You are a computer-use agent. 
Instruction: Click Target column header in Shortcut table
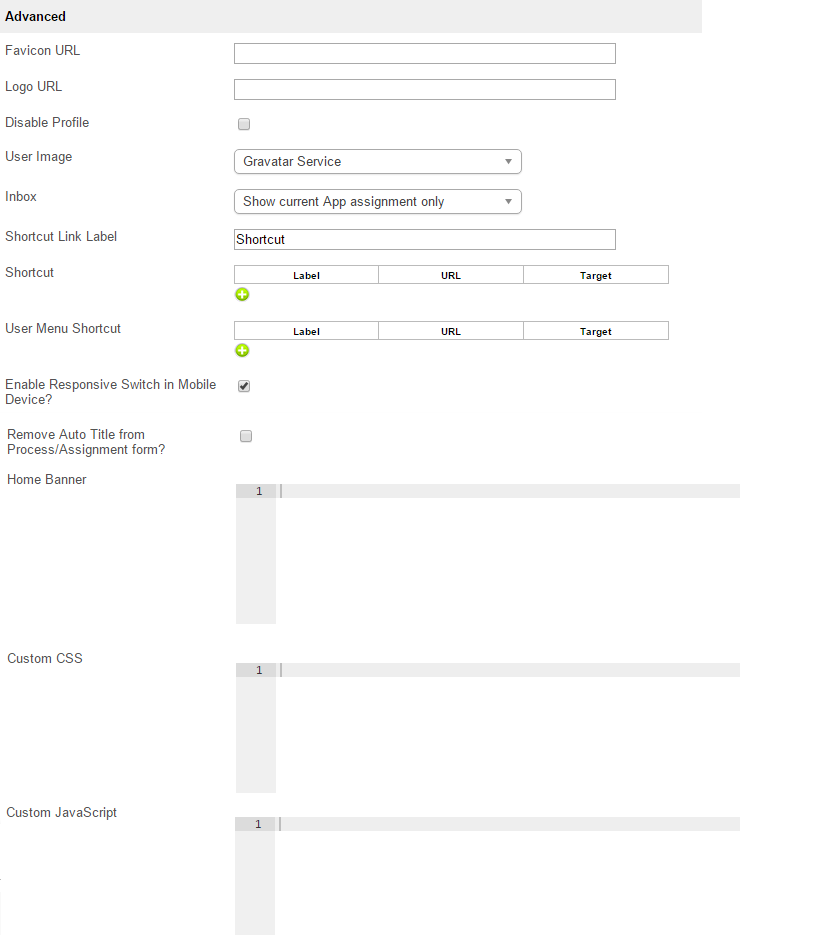click(x=596, y=275)
